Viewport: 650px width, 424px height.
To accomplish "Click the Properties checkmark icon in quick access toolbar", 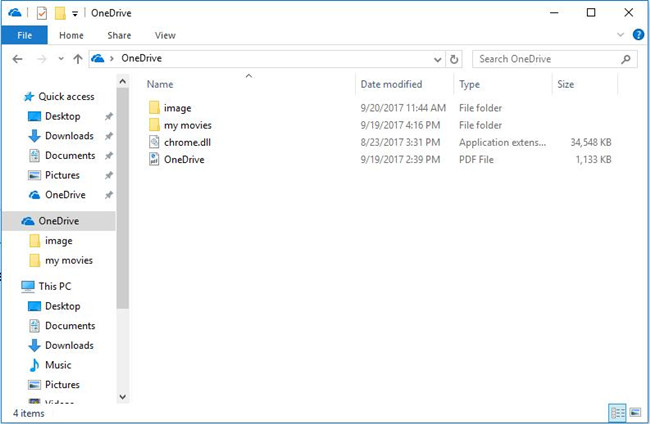I will [41, 13].
